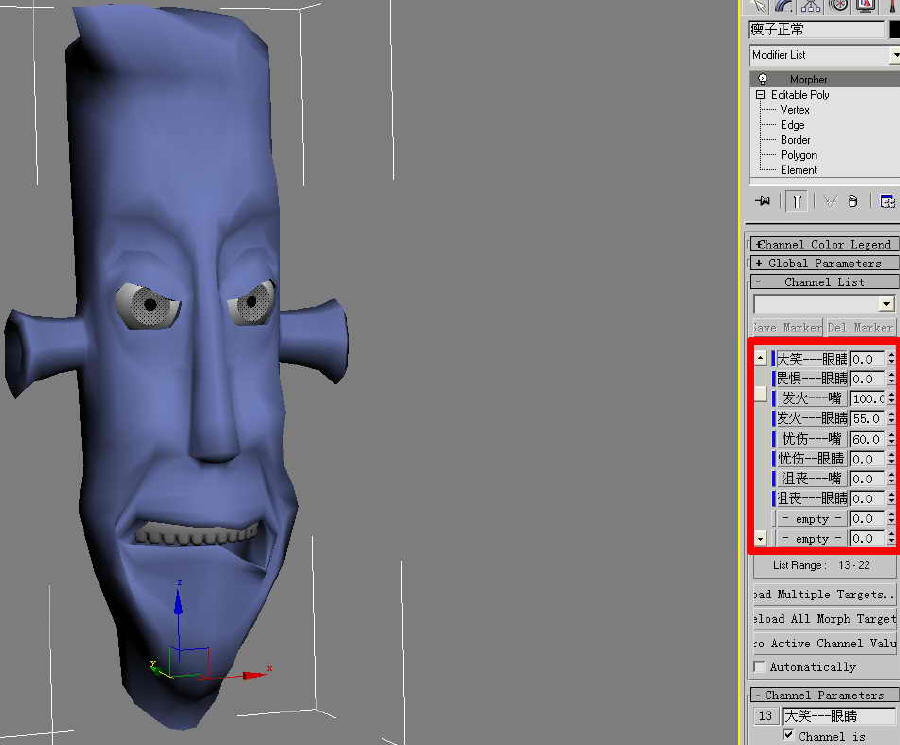Screen dimensions: 900x745
Task: Expand the Channel Color Legend rollout
Action: 824,245
